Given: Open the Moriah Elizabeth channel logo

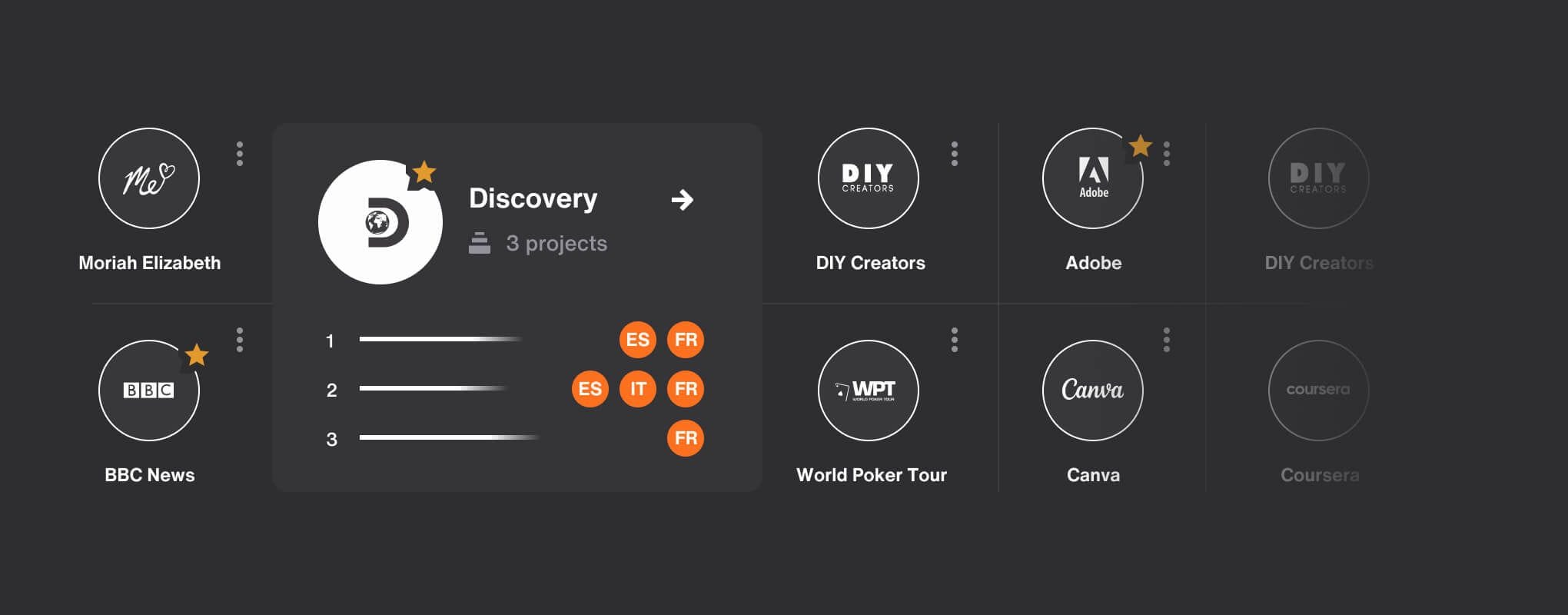Looking at the screenshot, I should (149, 178).
